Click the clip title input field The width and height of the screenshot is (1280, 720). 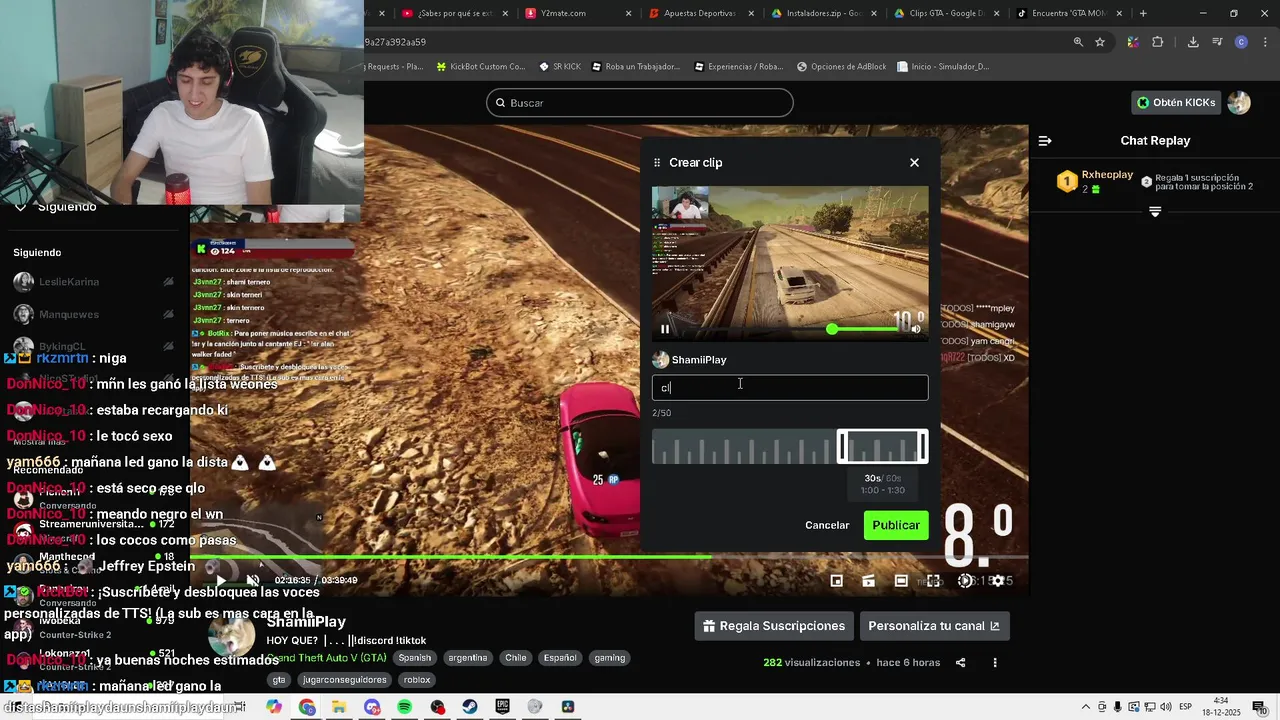click(x=790, y=388)
